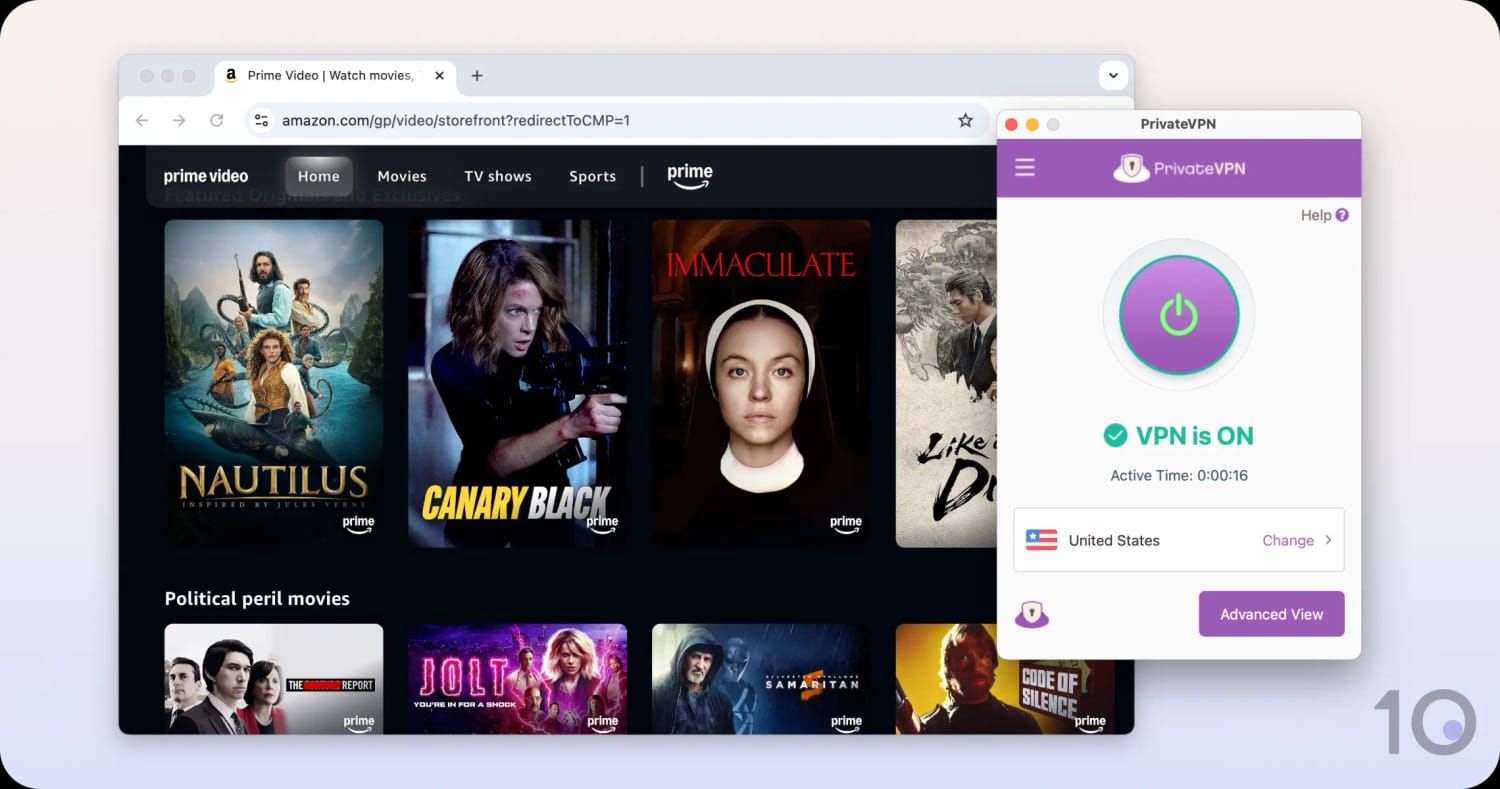1500x789 pixels.
Task: Click the VPN is ON status text
Action: 1194,436
